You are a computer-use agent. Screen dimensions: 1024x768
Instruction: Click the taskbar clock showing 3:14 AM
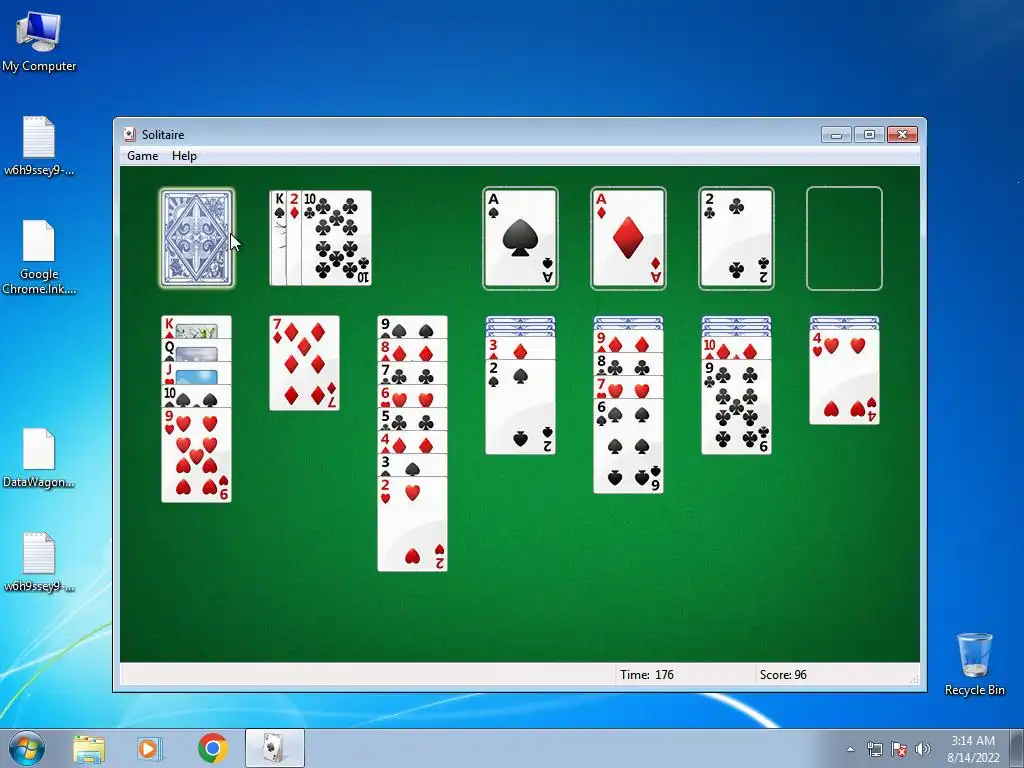click(x=973, y=749)
